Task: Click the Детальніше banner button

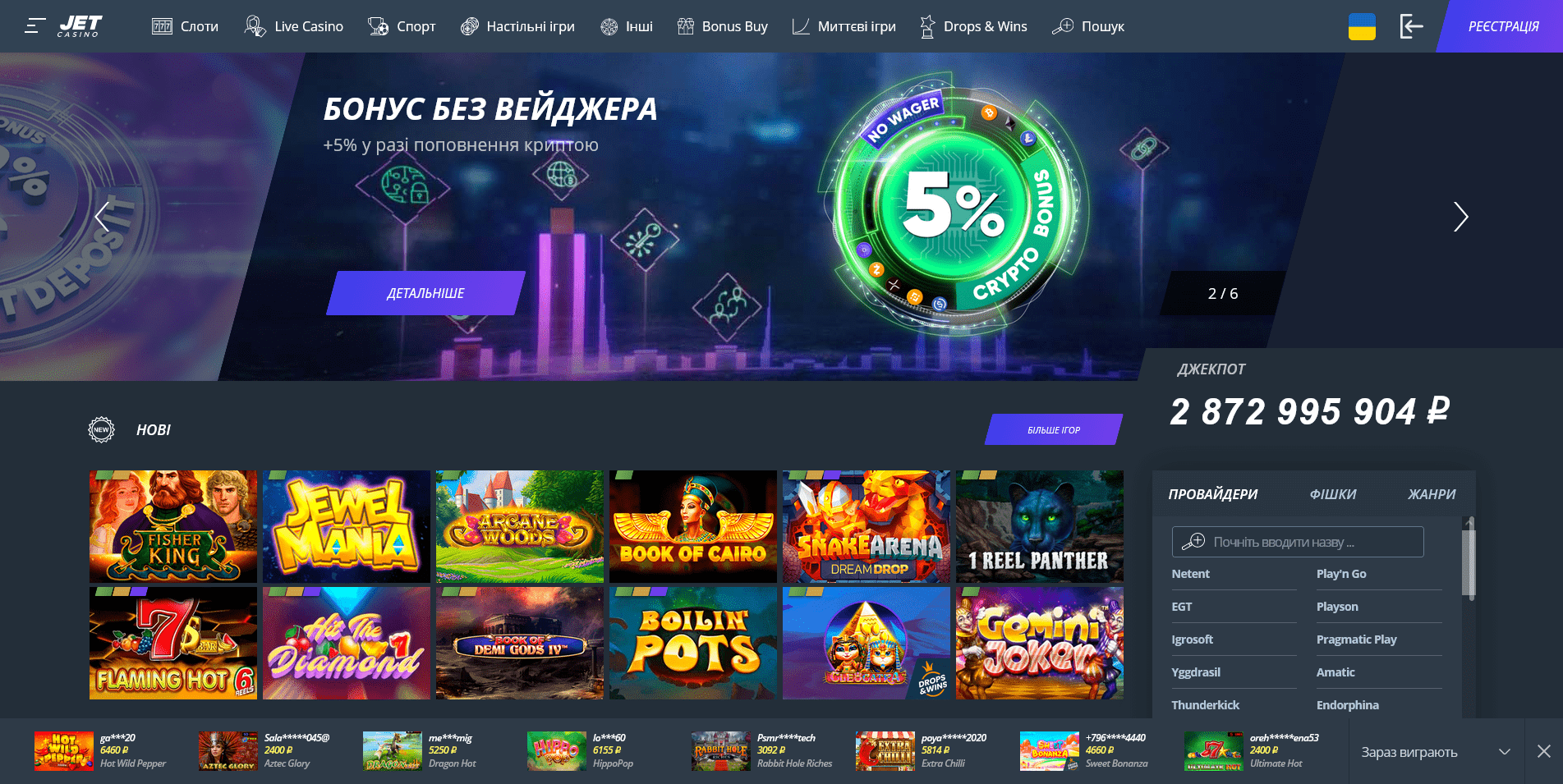Action: click(x=425, y=293)
